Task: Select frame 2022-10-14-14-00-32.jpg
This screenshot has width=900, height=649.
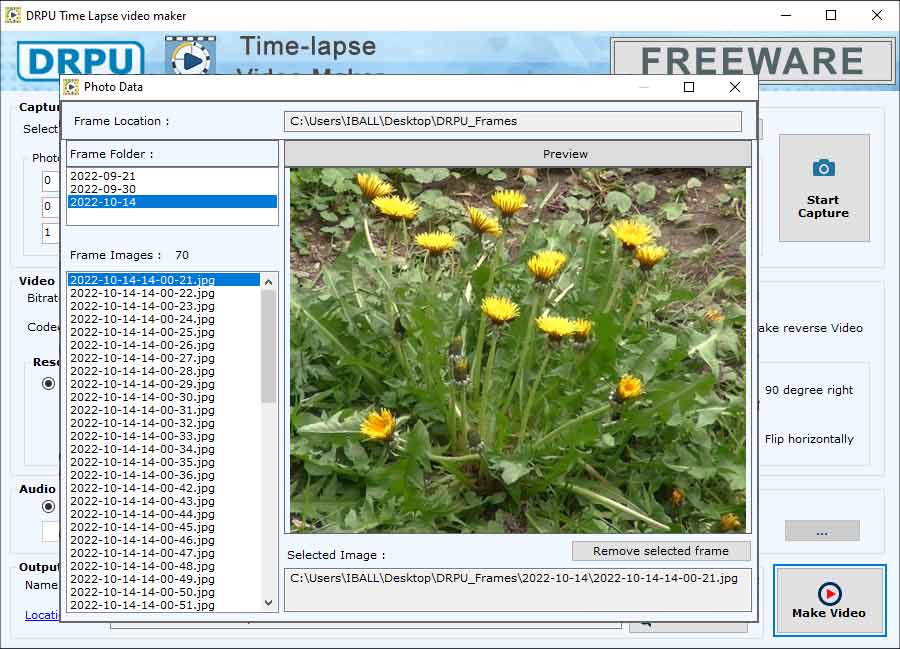Action: point(164,423)
